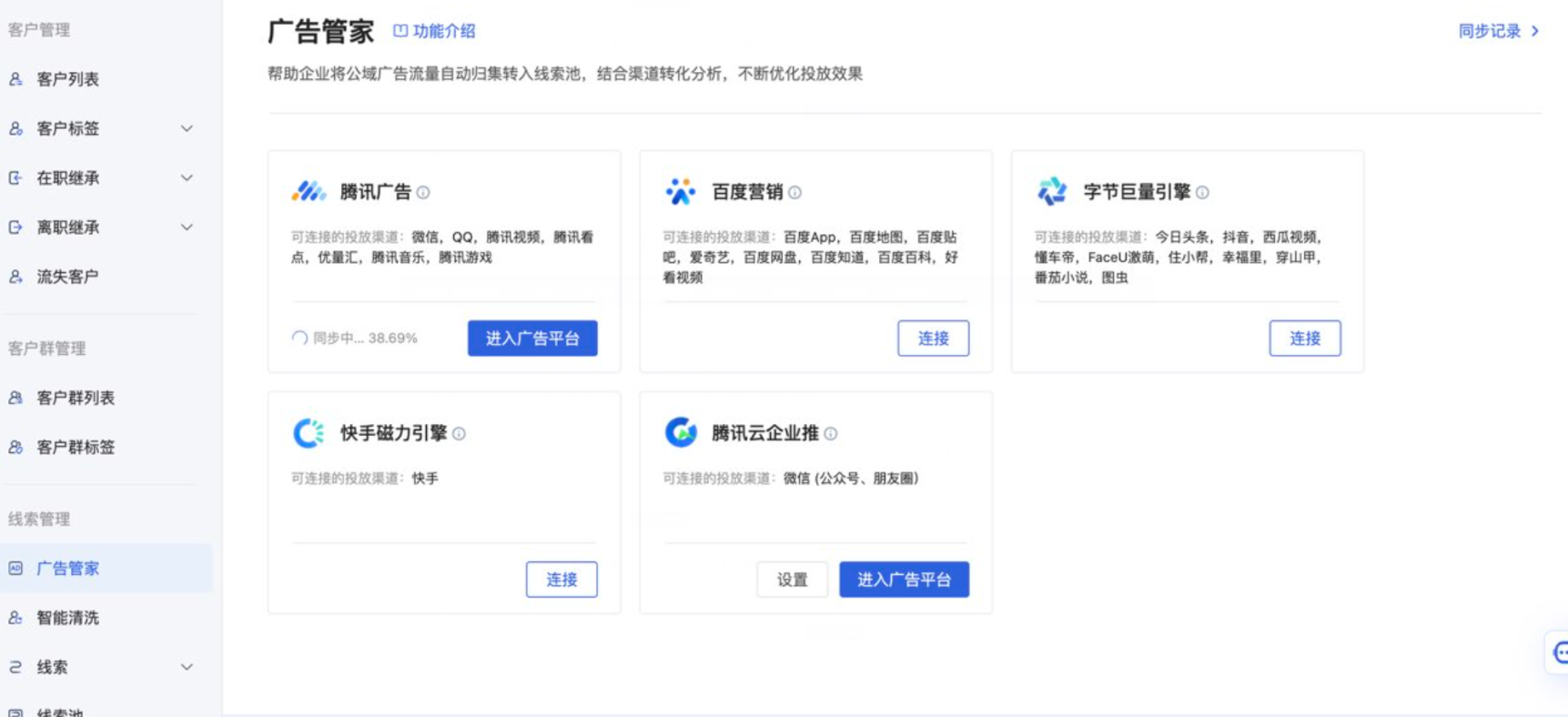Click the 同步中 38.69% progress indicator
Image resolution: width=1568 pixels, height=717 pixels.
tap(354, 338)
